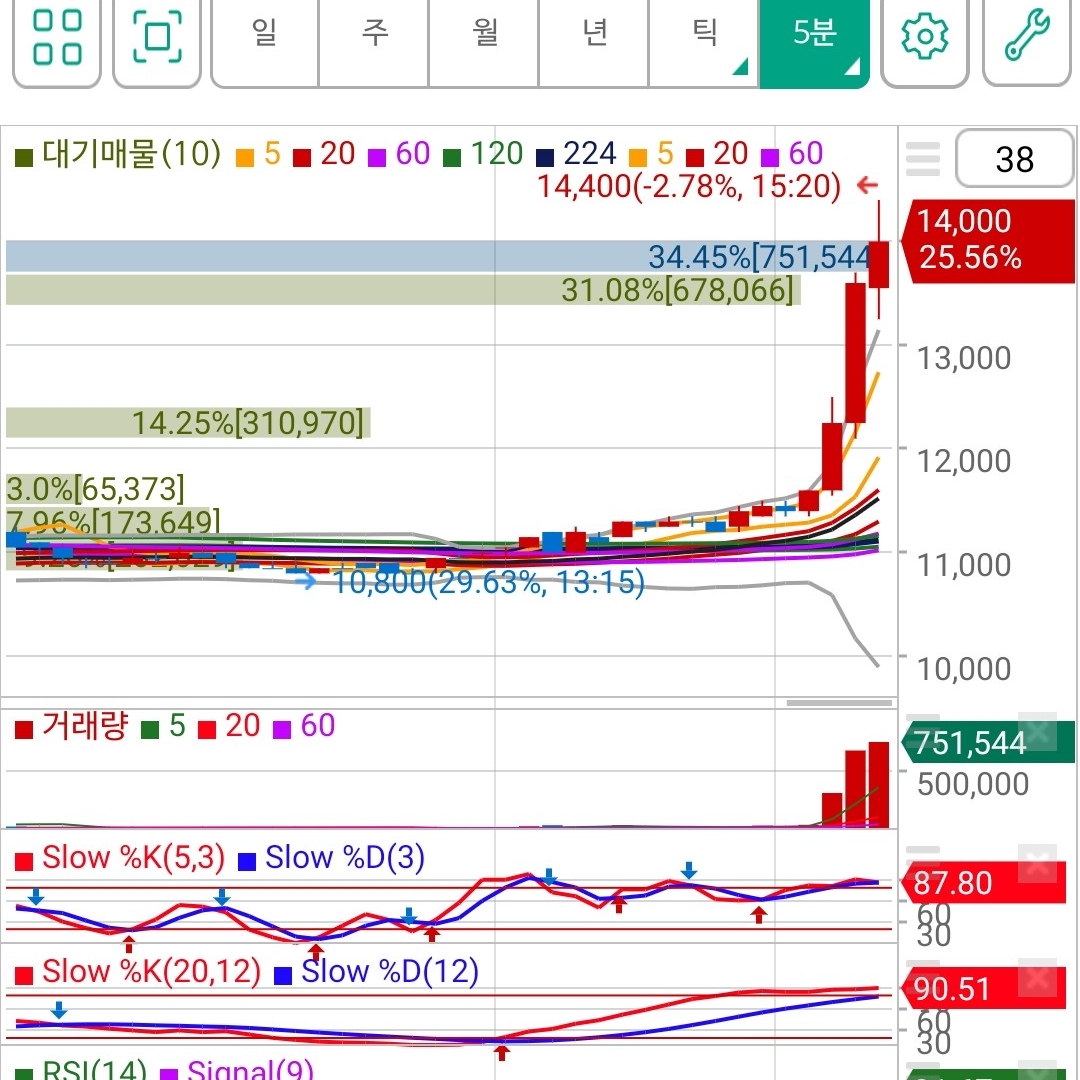Switch to the 월 monthly tab

pos(484,34)
